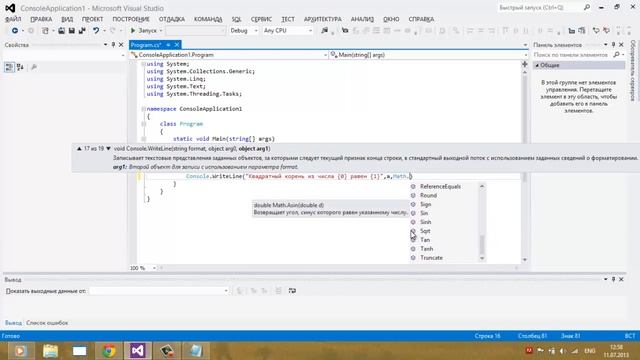Switch to the Program.cs tab
Screen dimensions: 640x360
146,45
